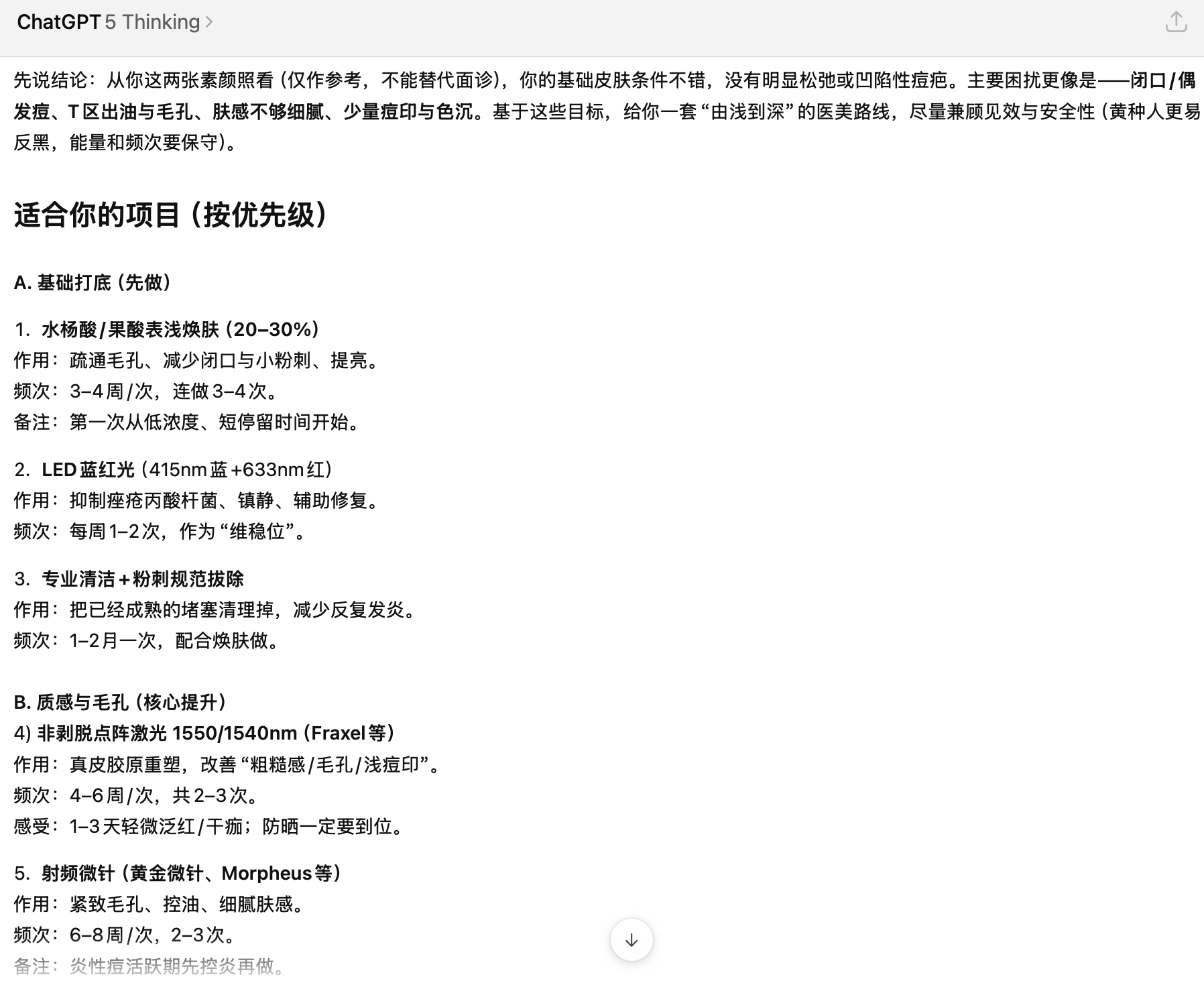
Task: Click the line 频次：6–8周/次，2–3次。
Action: [x=125, y=935]
